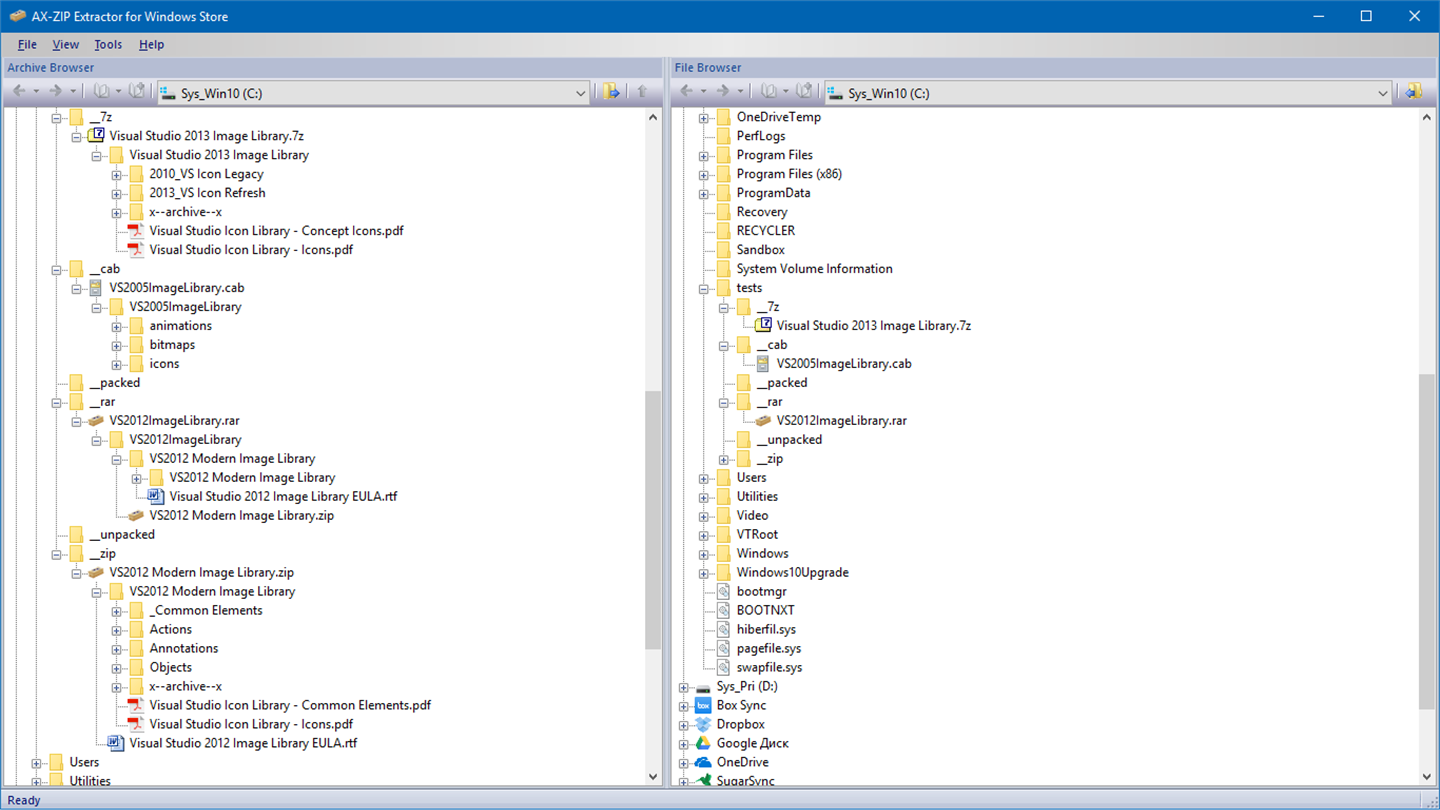Expand the Actions folder node
This screenshot has height=810, width=1440.
click(x=116, y=631)
